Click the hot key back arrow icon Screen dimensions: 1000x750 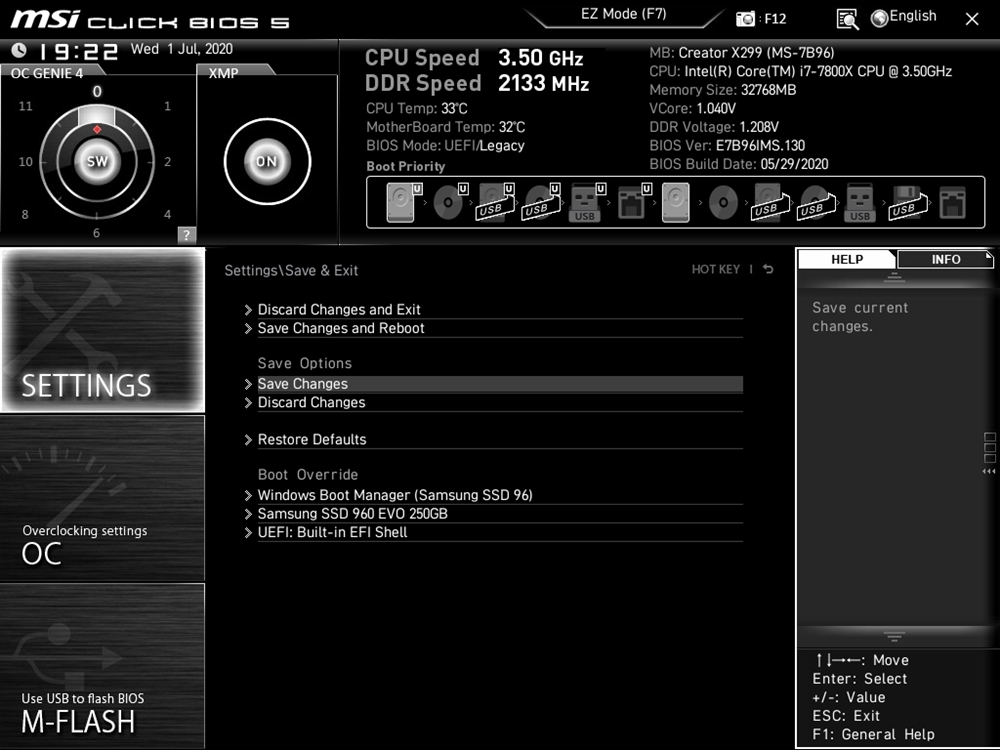768,270
